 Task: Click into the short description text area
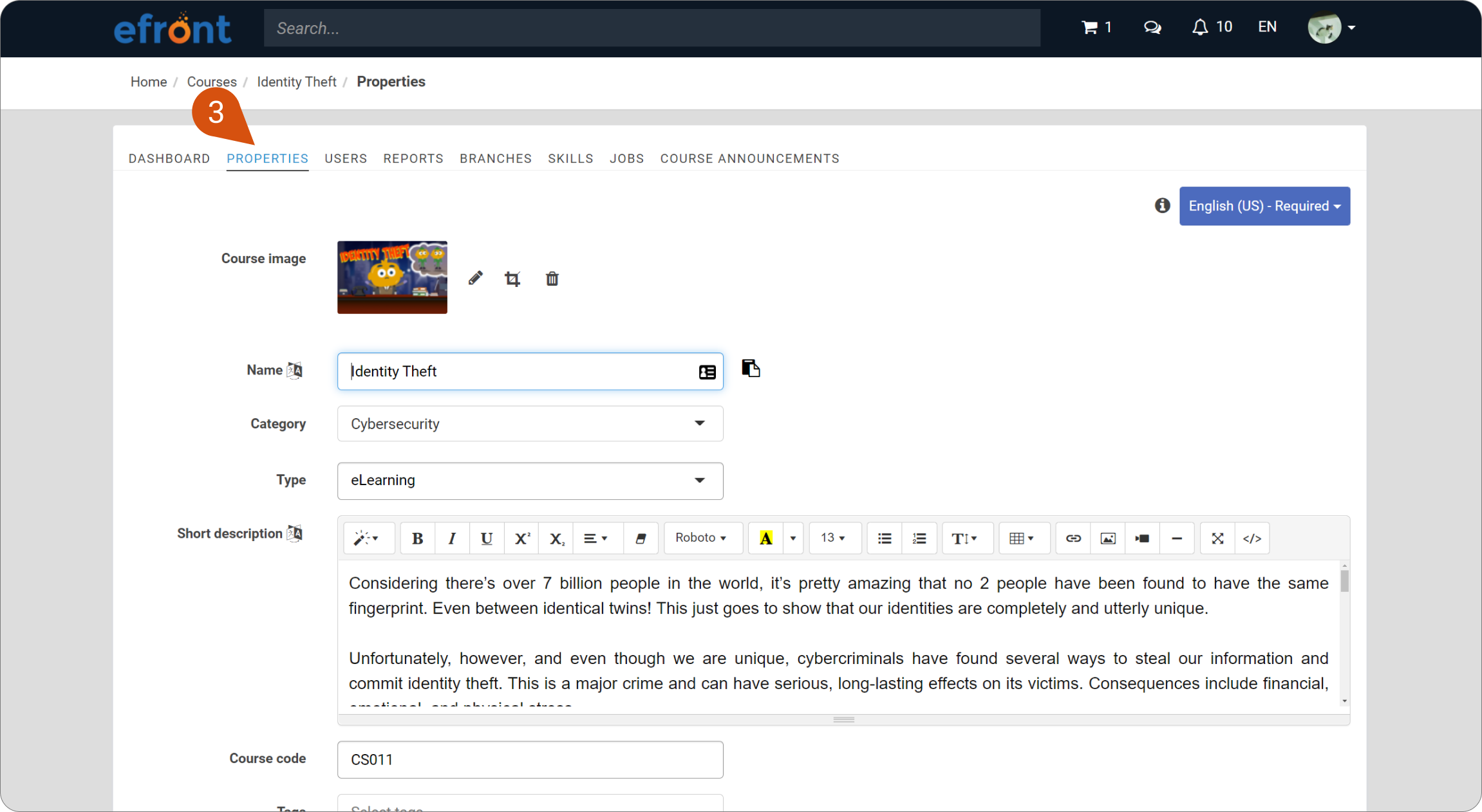tap(838, 634)
